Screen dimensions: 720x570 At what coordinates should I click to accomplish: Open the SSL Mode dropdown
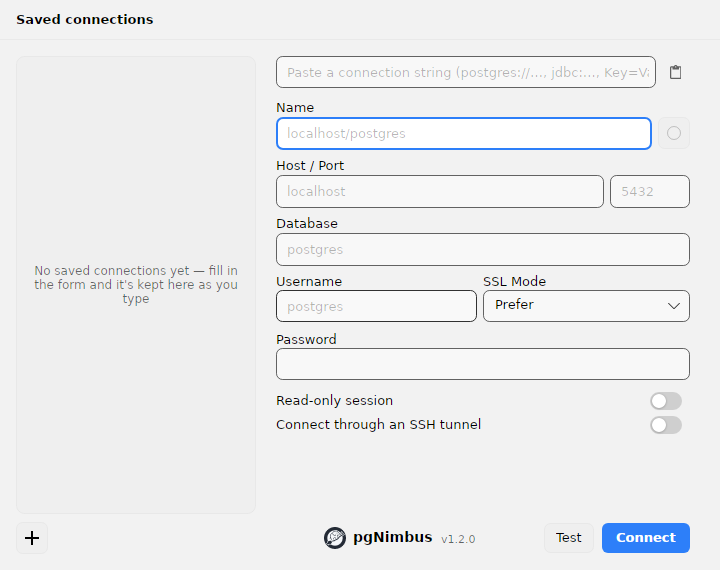point(586,306)
